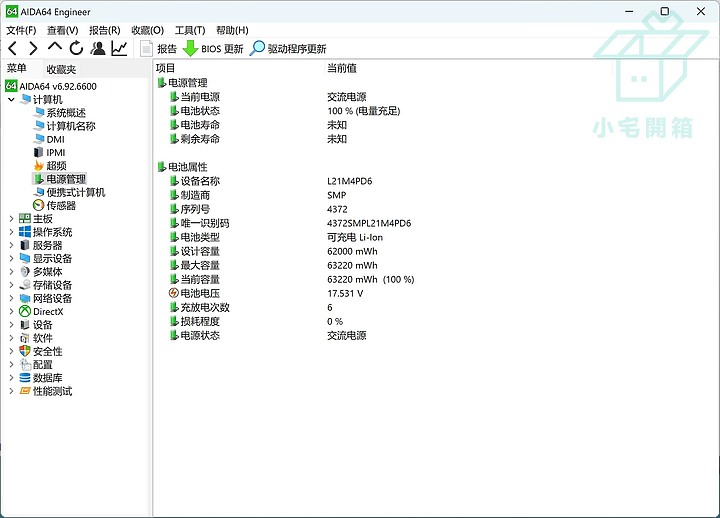This screenshot has height=518, width=720.
Task: Click the 62000 mWh value
Action: [x=352, y=252]
